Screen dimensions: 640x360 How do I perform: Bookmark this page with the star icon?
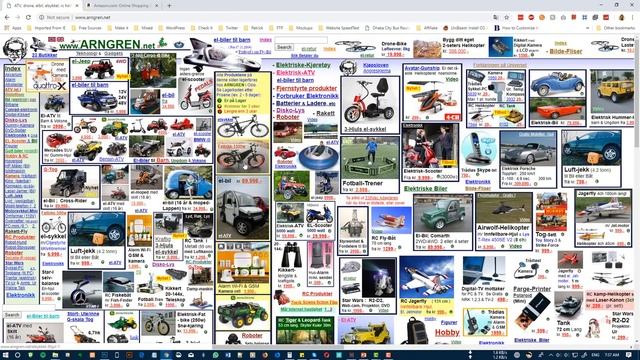[507, 18]
